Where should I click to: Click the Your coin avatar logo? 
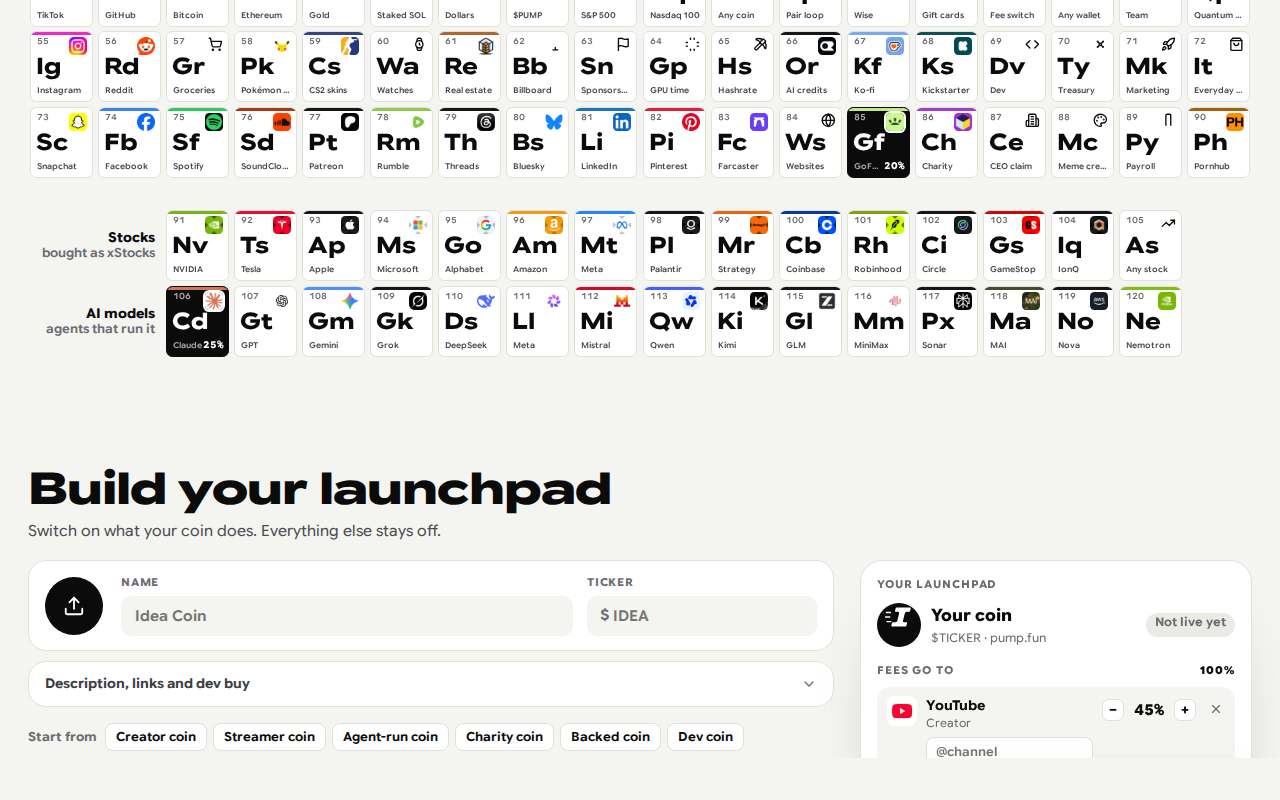(899, 625)
